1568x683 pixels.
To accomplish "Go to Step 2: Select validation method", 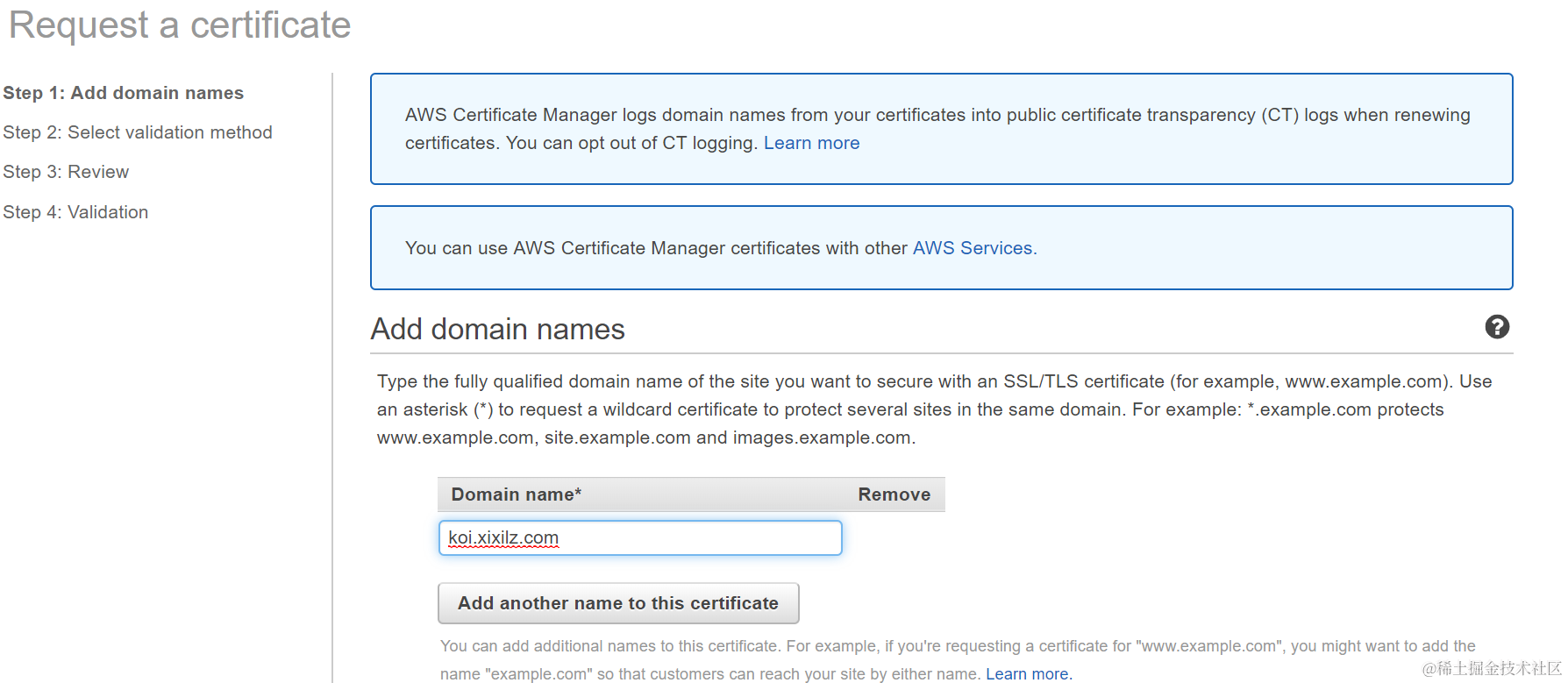I will click(138, 132).
